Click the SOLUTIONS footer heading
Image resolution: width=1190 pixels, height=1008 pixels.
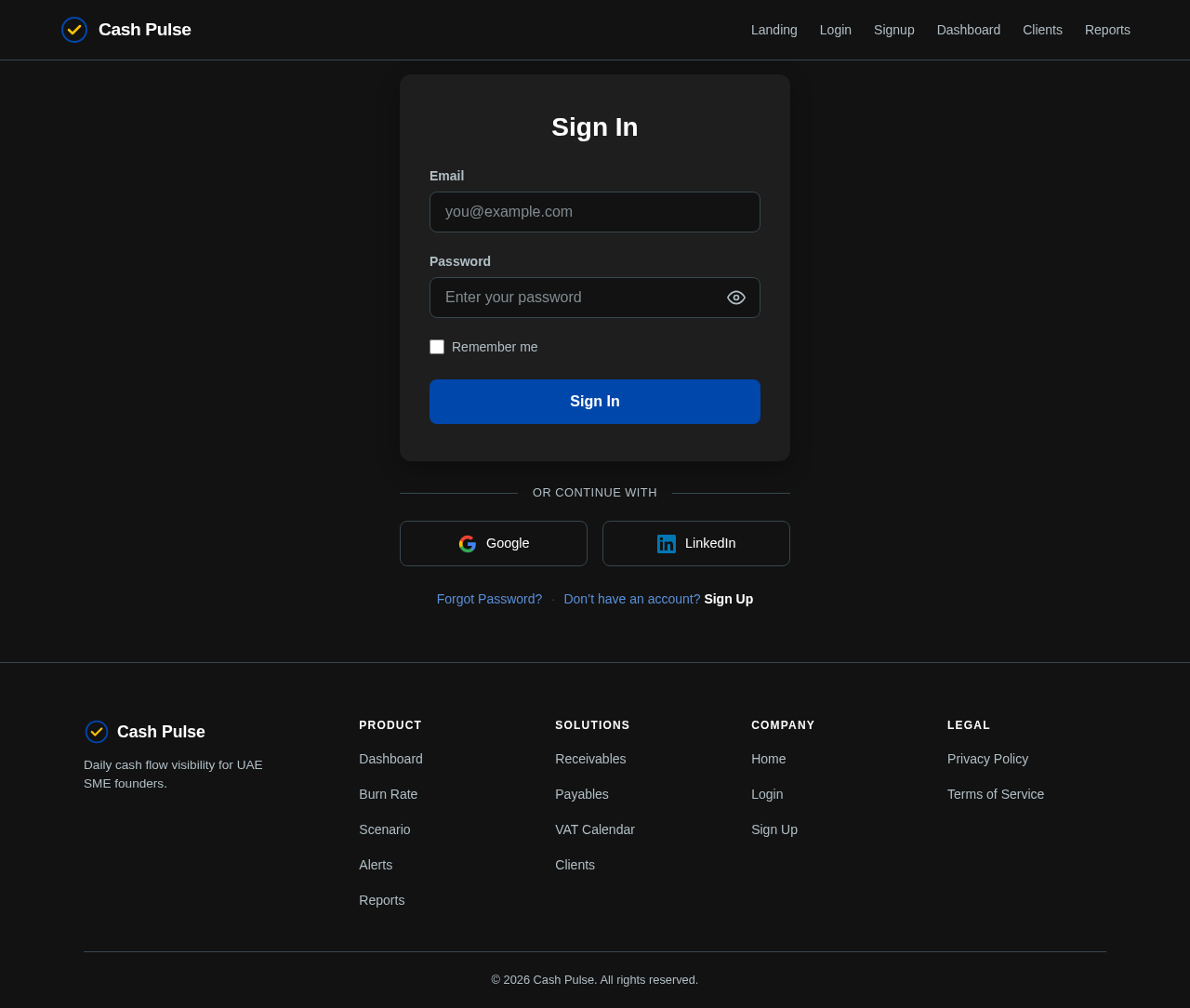tap(592, 725)
